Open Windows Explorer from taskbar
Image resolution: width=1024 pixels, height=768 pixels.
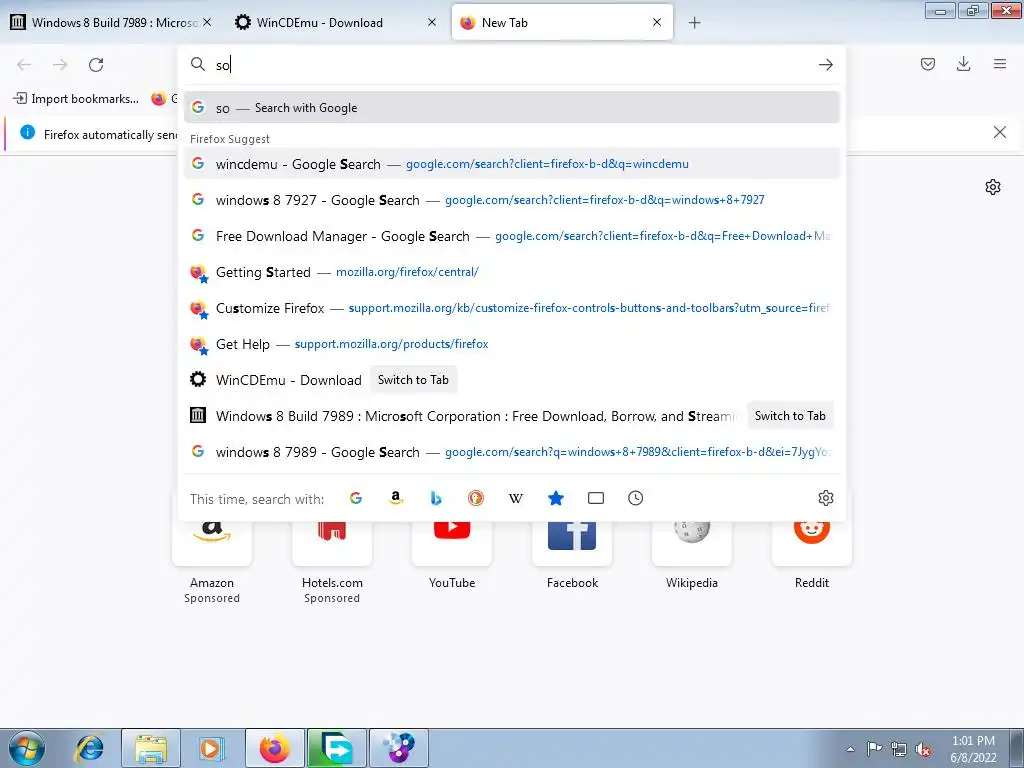150,748
